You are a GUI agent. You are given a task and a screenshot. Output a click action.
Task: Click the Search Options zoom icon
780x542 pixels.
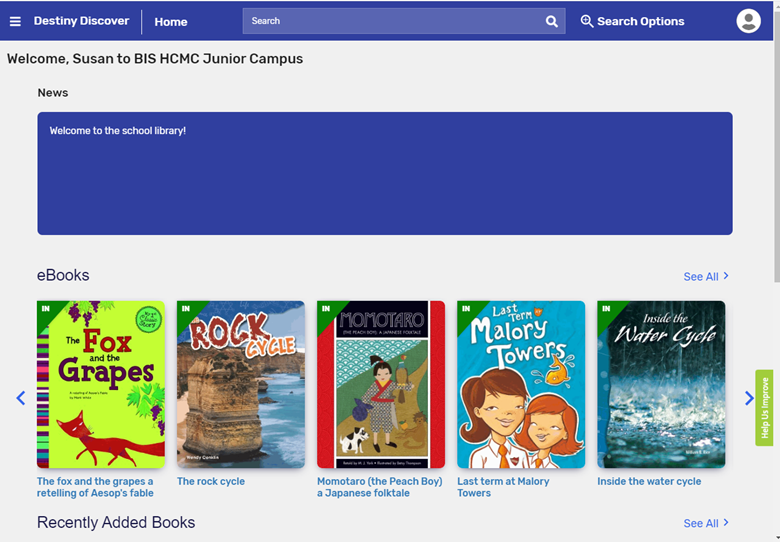tap(586, 21)
